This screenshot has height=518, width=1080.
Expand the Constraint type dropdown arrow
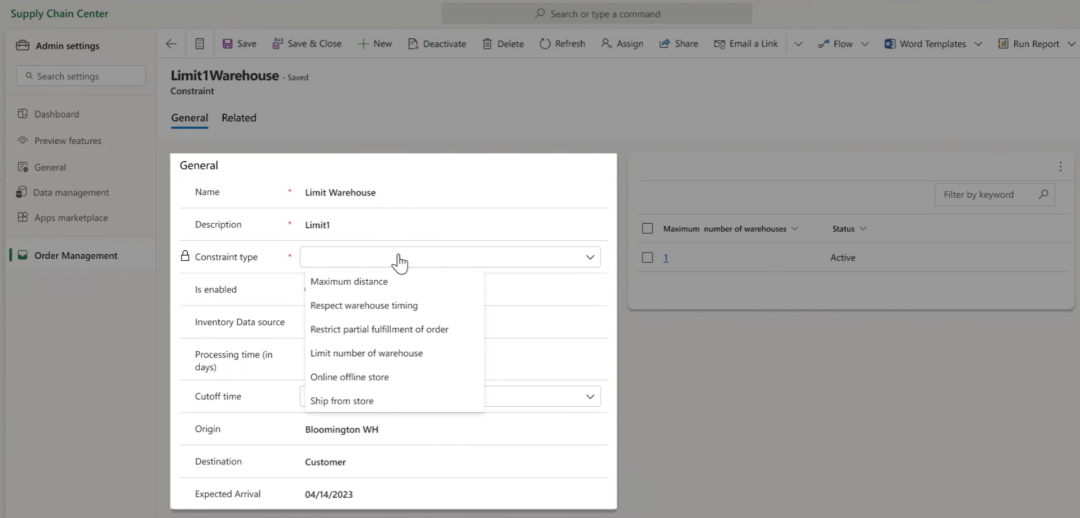pyautogui.click(x=590, y=257)
